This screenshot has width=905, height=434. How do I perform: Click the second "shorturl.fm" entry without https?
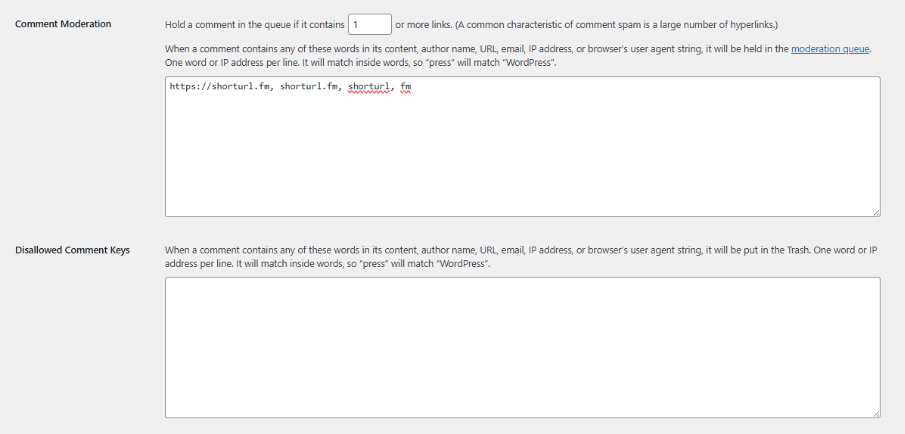tap(309, 88)
